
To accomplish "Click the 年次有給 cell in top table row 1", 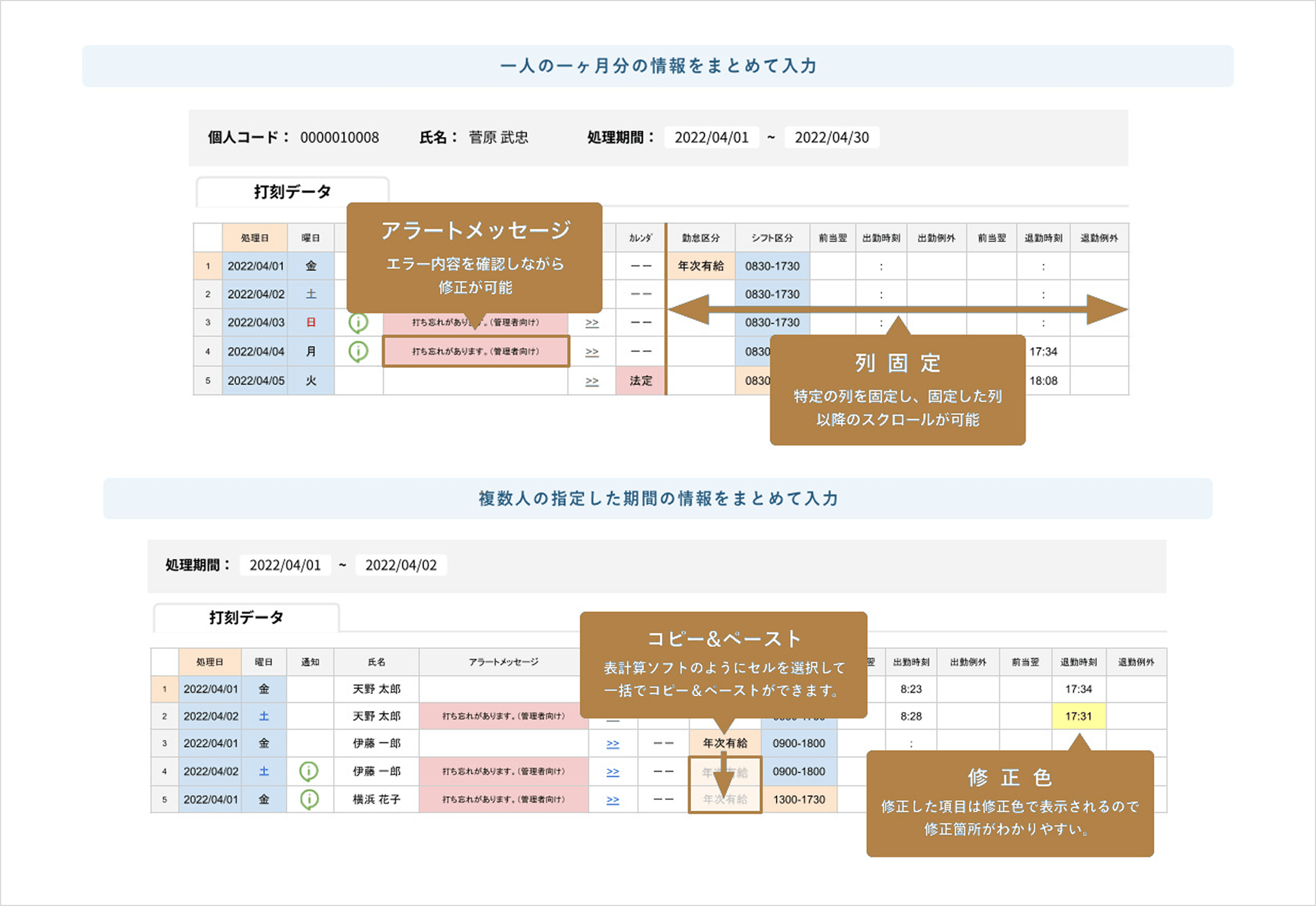I will (701, 267).
